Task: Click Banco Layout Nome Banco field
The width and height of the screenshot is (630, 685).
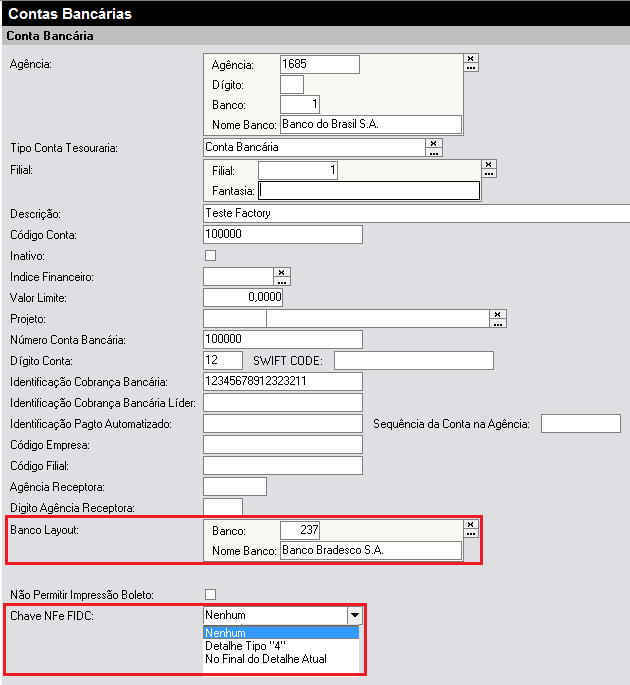Action: tap(371, 550)
